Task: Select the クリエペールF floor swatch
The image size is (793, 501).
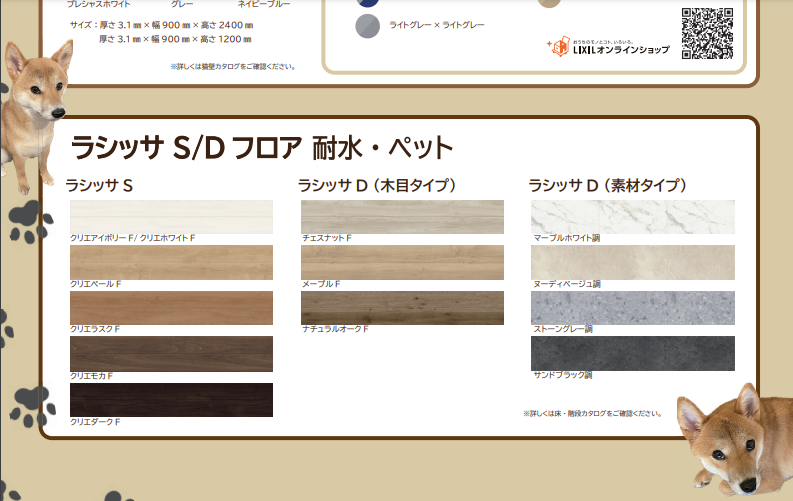Action: 171,262
